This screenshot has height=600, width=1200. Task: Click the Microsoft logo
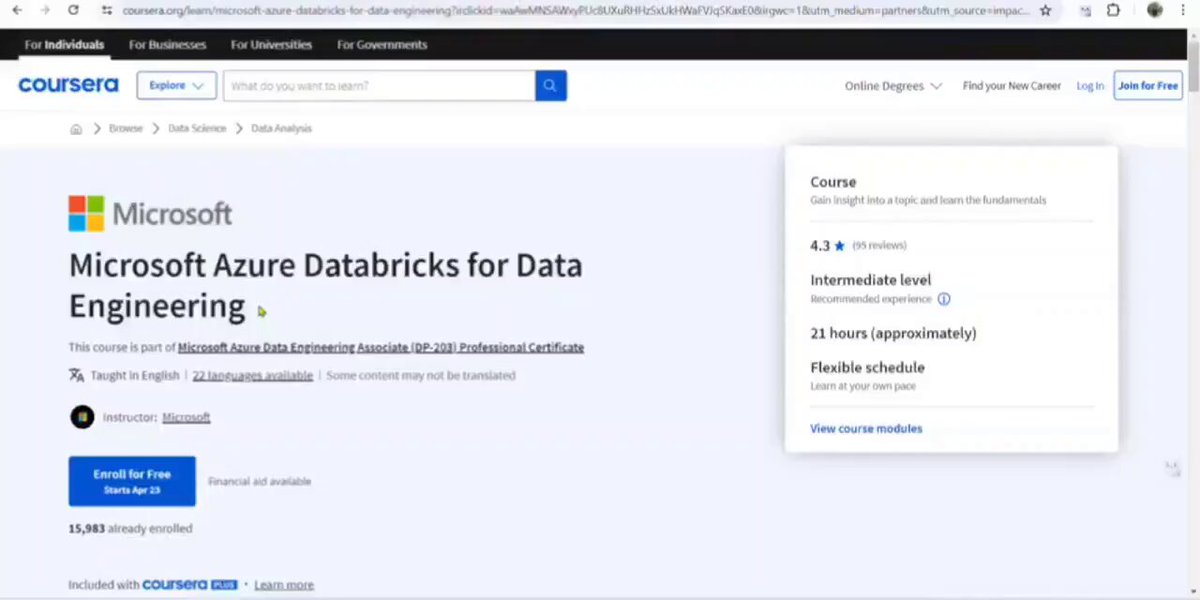(150, 214)
